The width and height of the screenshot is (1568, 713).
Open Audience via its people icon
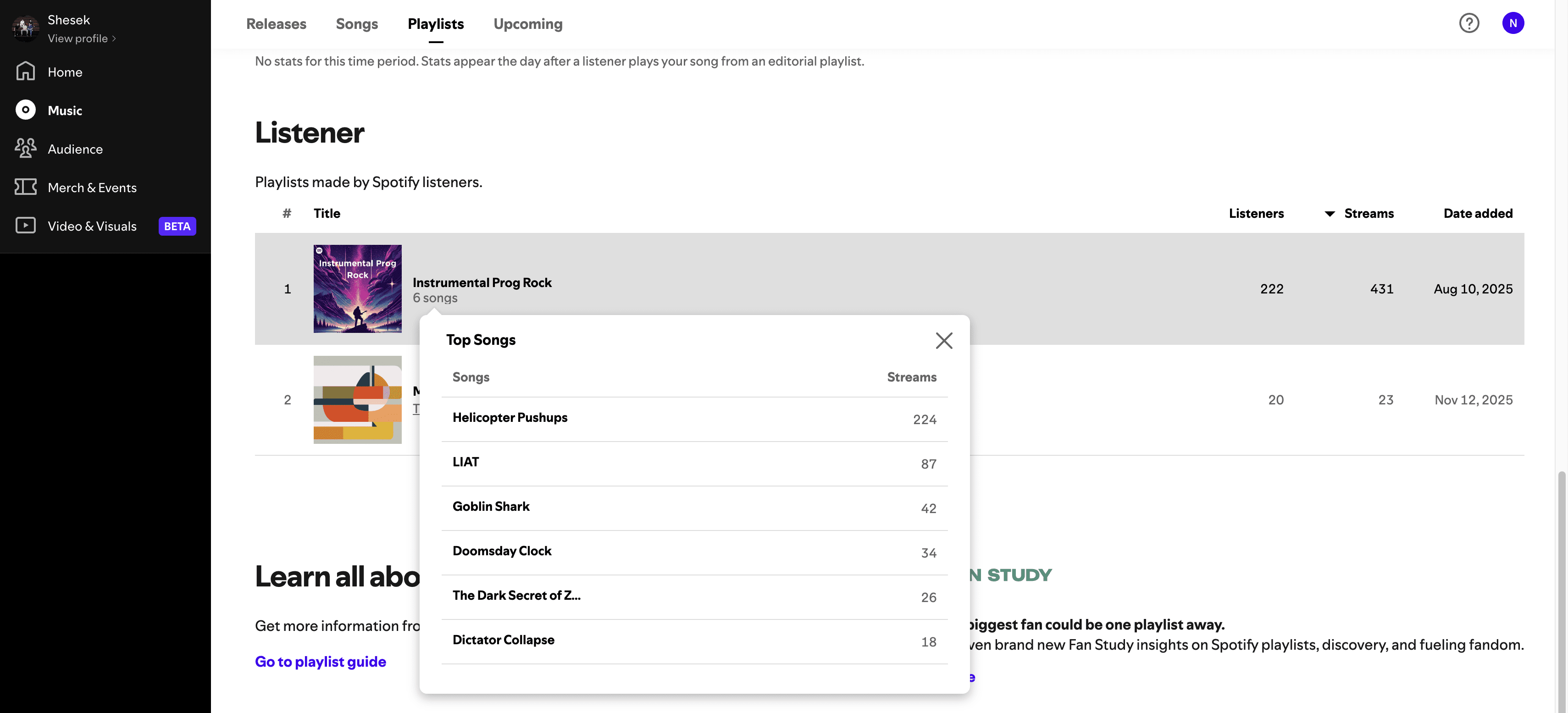(x=25, y=149)
